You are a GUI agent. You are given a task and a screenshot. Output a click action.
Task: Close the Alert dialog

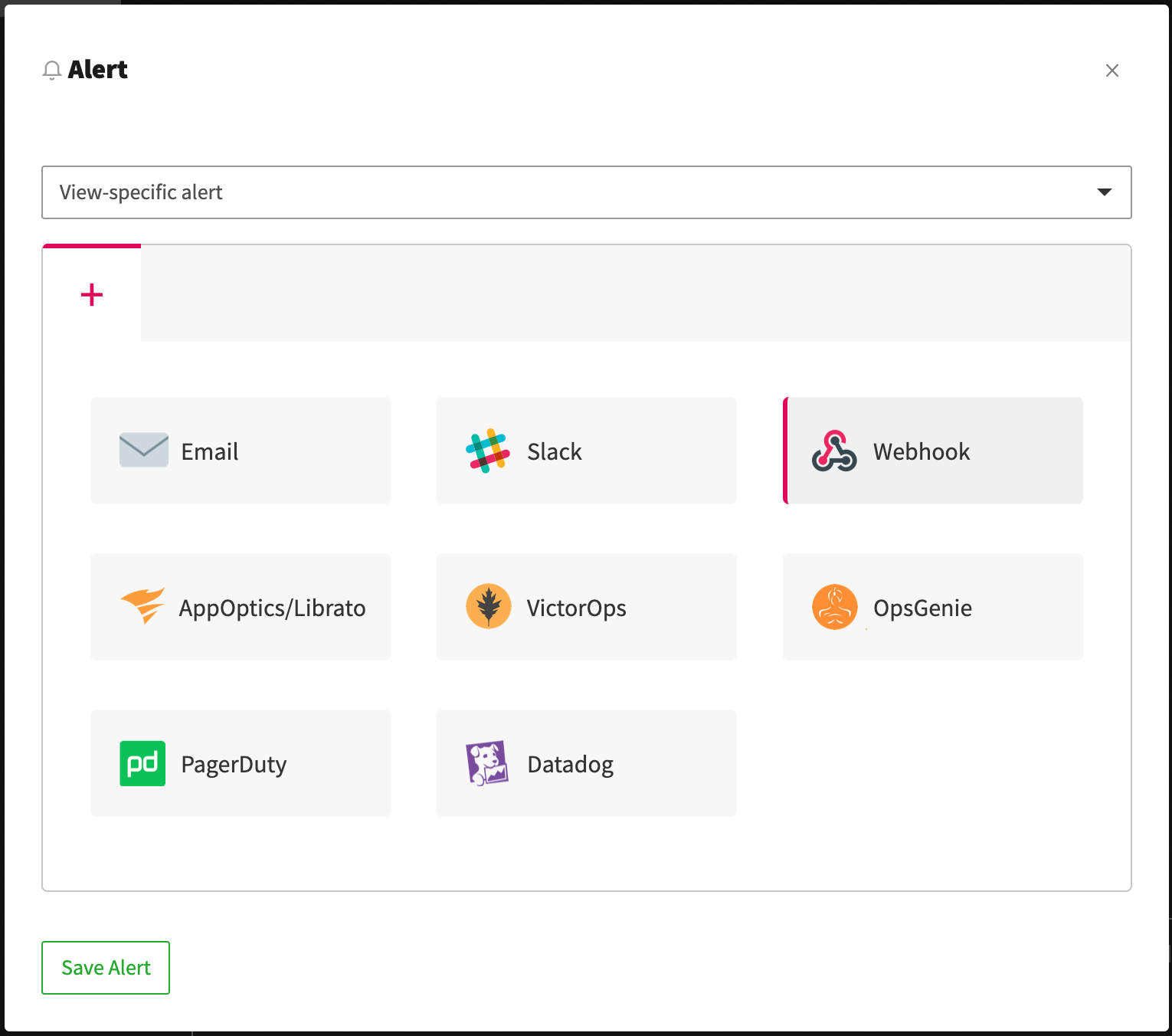[1112, 70]
